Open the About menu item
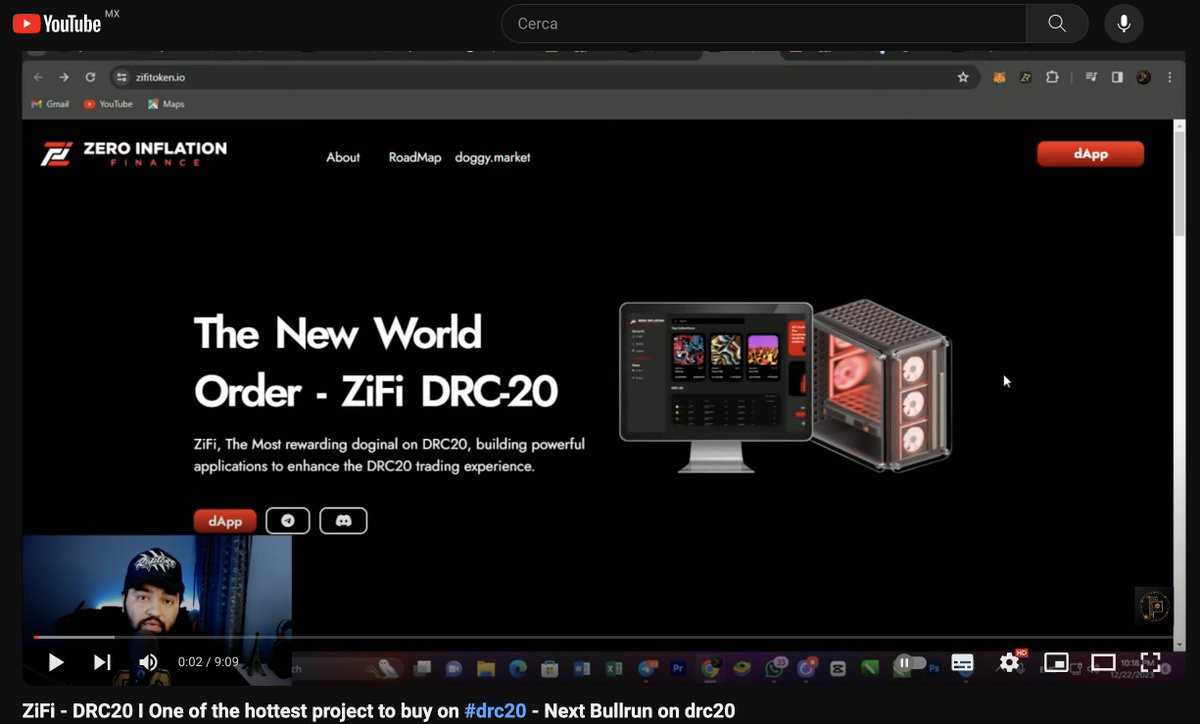 pos(343,157)
